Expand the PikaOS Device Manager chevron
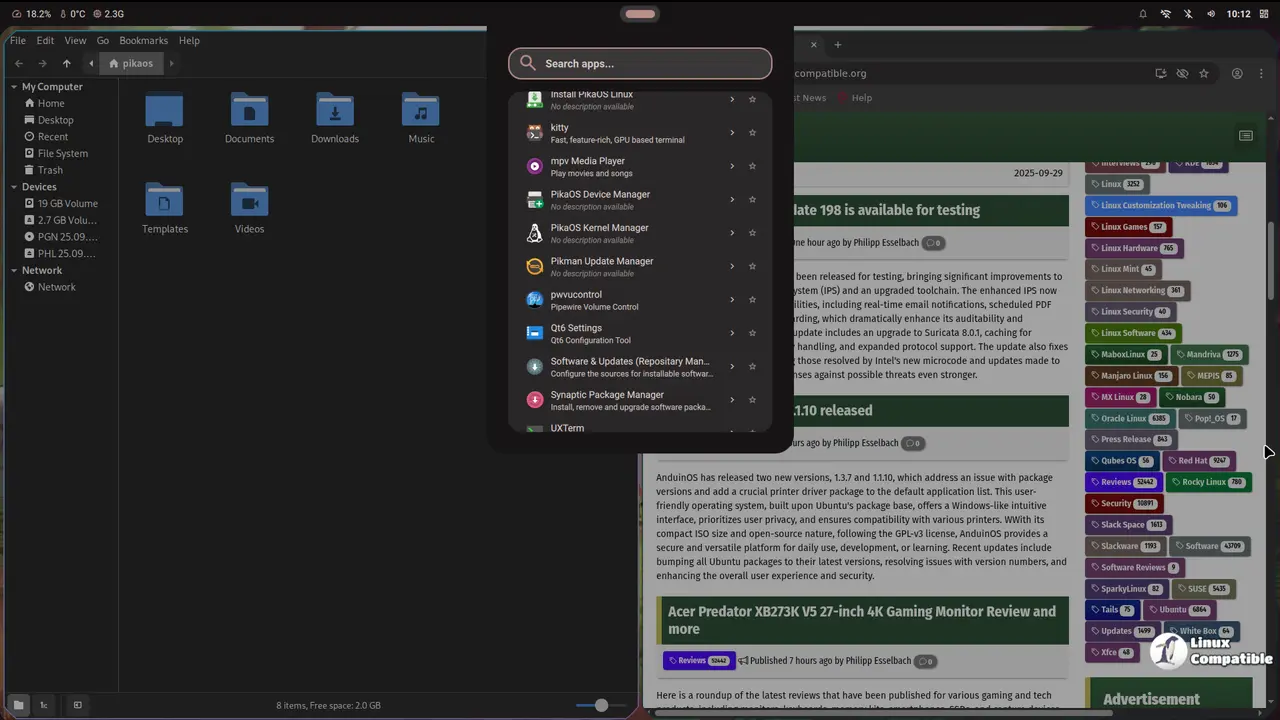This screenshot has width=1280, height=720. pyautogui.click(x=732, y=199)
